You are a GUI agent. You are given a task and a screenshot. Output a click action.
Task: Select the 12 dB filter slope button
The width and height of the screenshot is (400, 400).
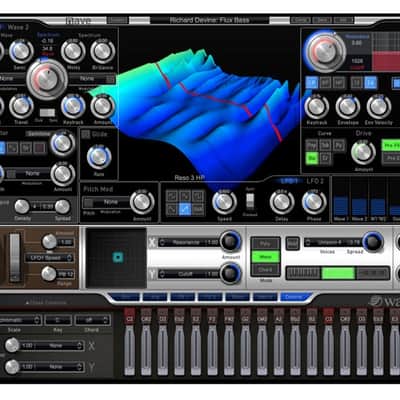click(x=357, y=83)
